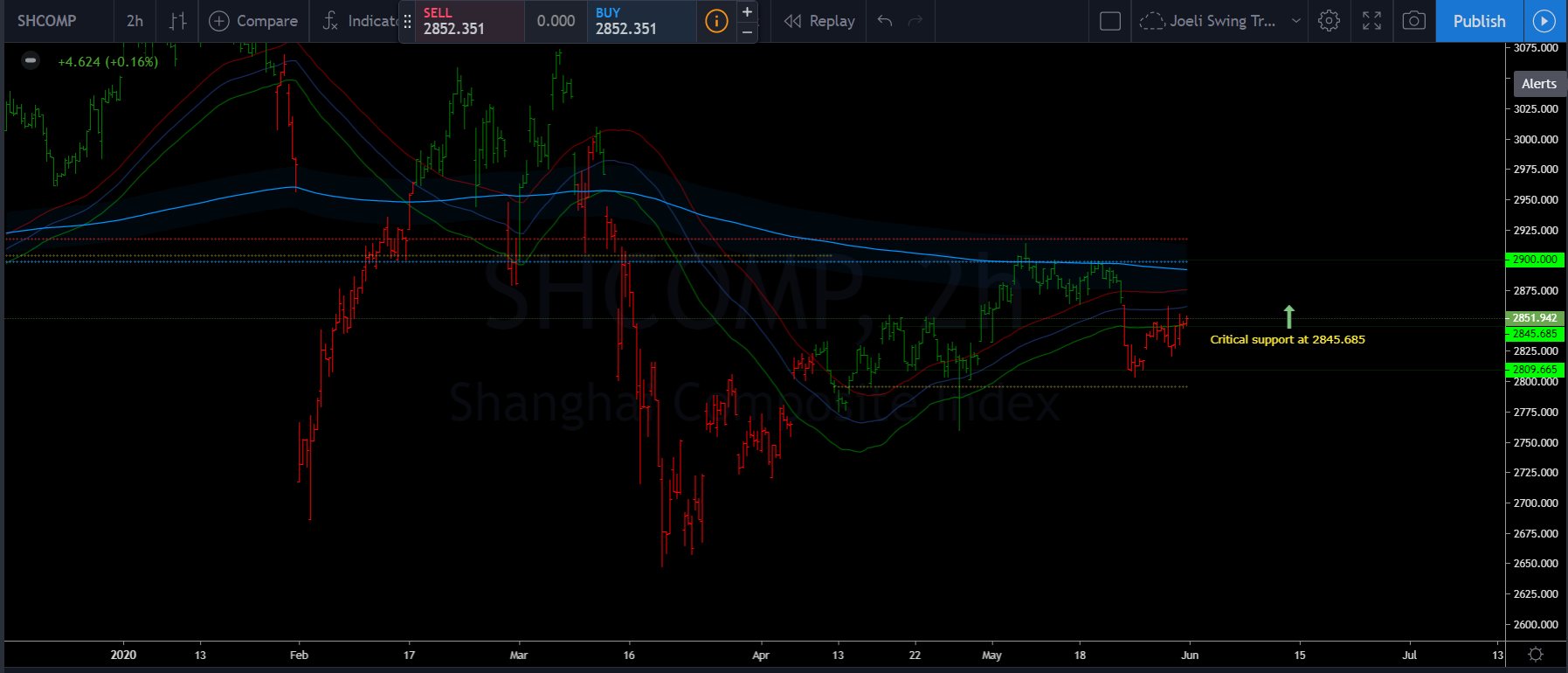This screenshot has height=673, width=1568.
Task: Click the Indicators fx icon
Action: pyautogui.click(x=329, y=21)
